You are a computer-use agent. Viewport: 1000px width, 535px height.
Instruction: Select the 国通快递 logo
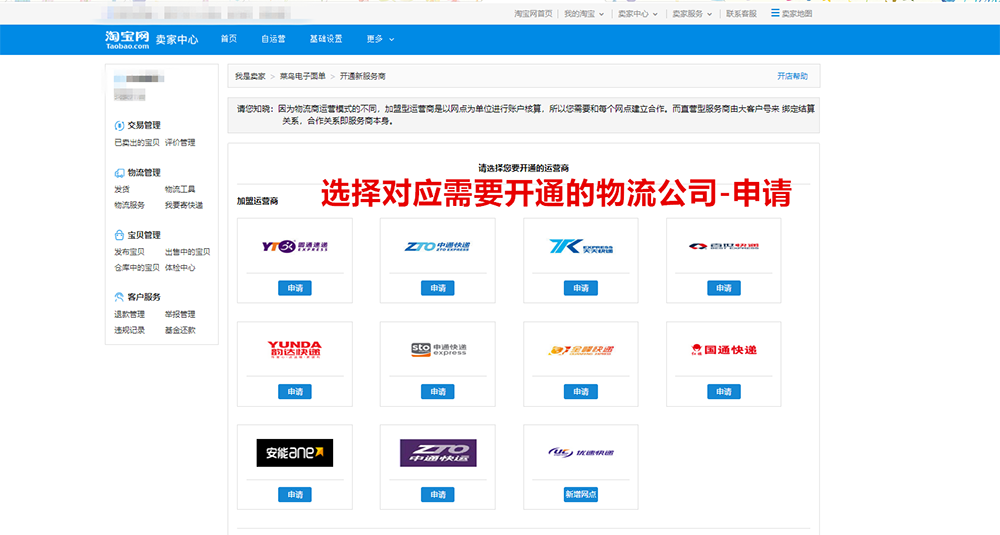[x=723, y=349]
